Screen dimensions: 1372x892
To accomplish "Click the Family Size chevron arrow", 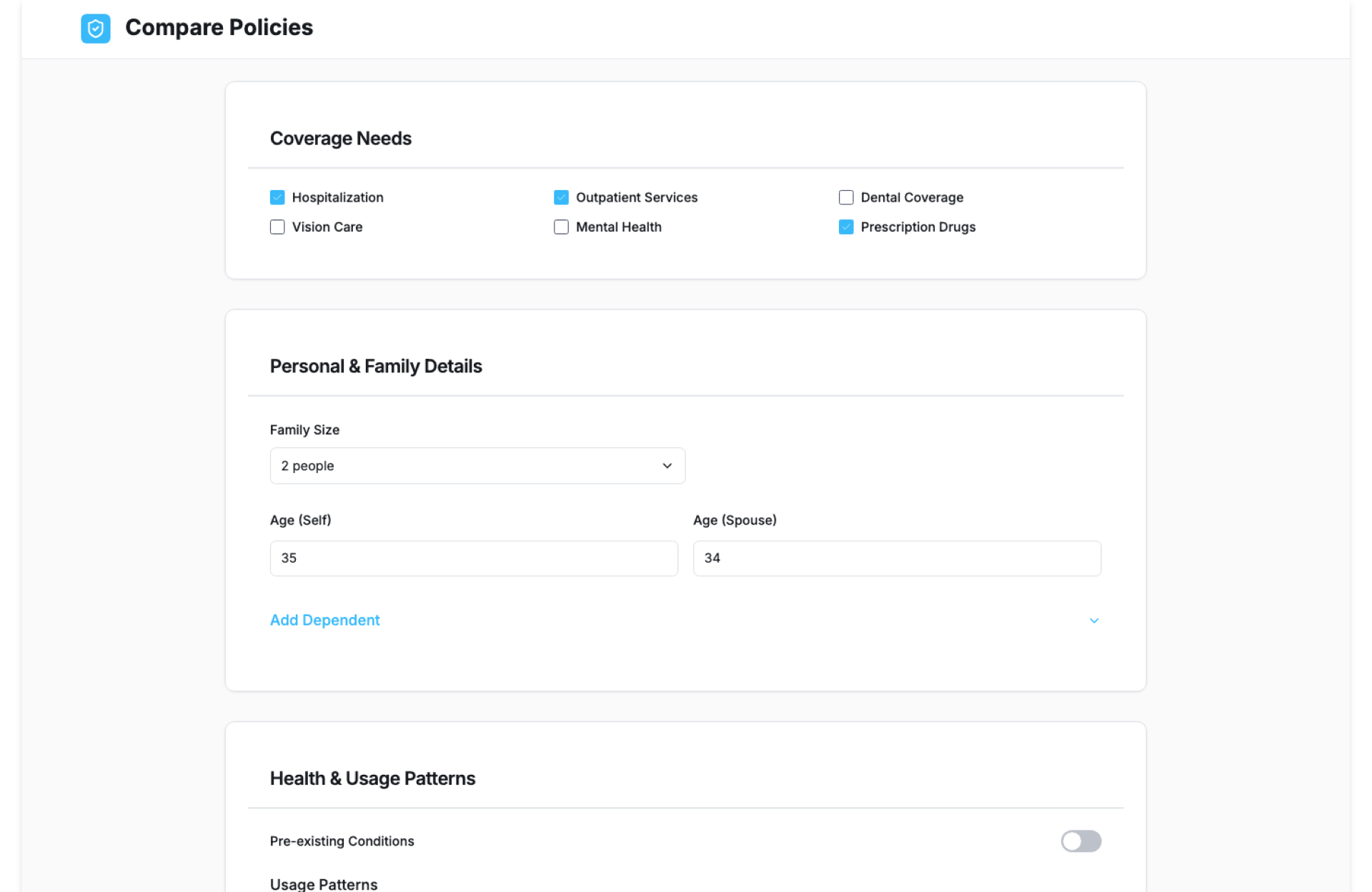I will (x=667, y=466).
